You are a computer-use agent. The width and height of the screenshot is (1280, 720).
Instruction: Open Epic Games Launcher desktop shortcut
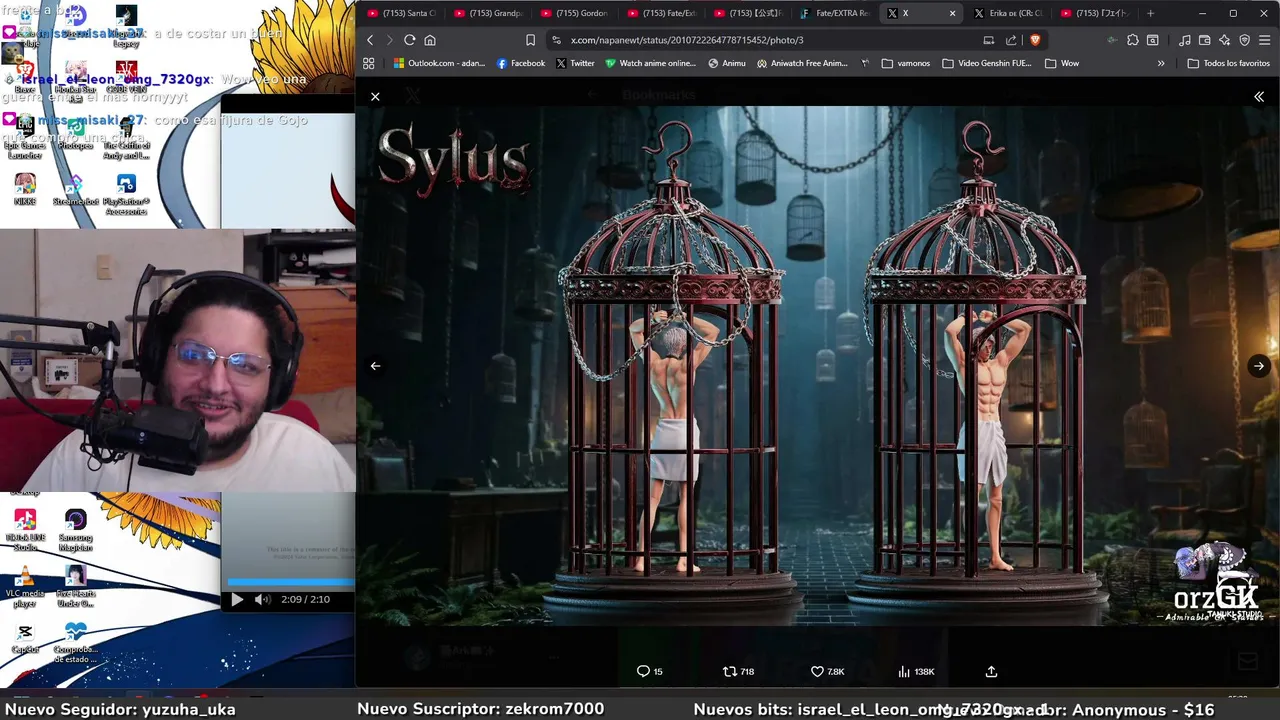click(25, 138)
